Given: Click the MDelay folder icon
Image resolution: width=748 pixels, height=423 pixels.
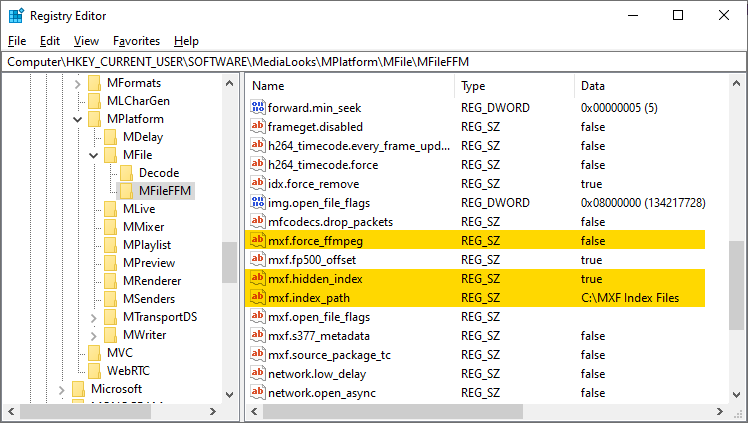Looking at the screenshot, I should [x=110, y=137].
